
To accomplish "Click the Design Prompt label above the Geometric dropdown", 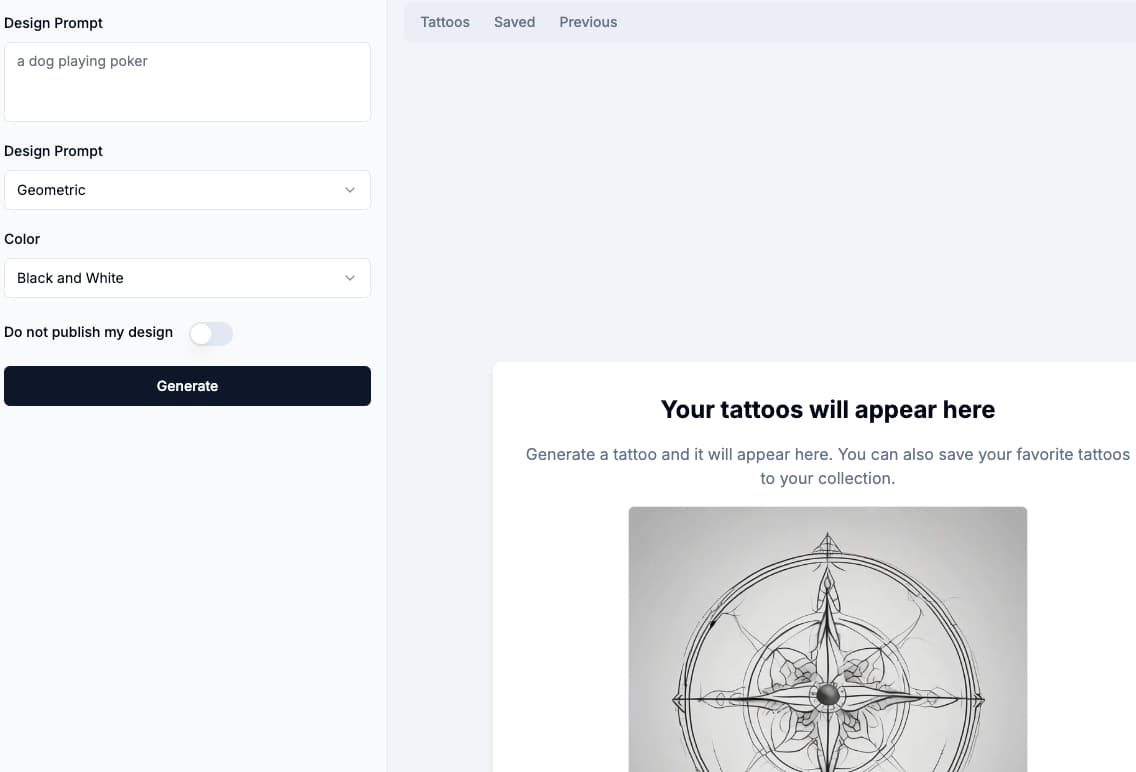I will [54, 151].
